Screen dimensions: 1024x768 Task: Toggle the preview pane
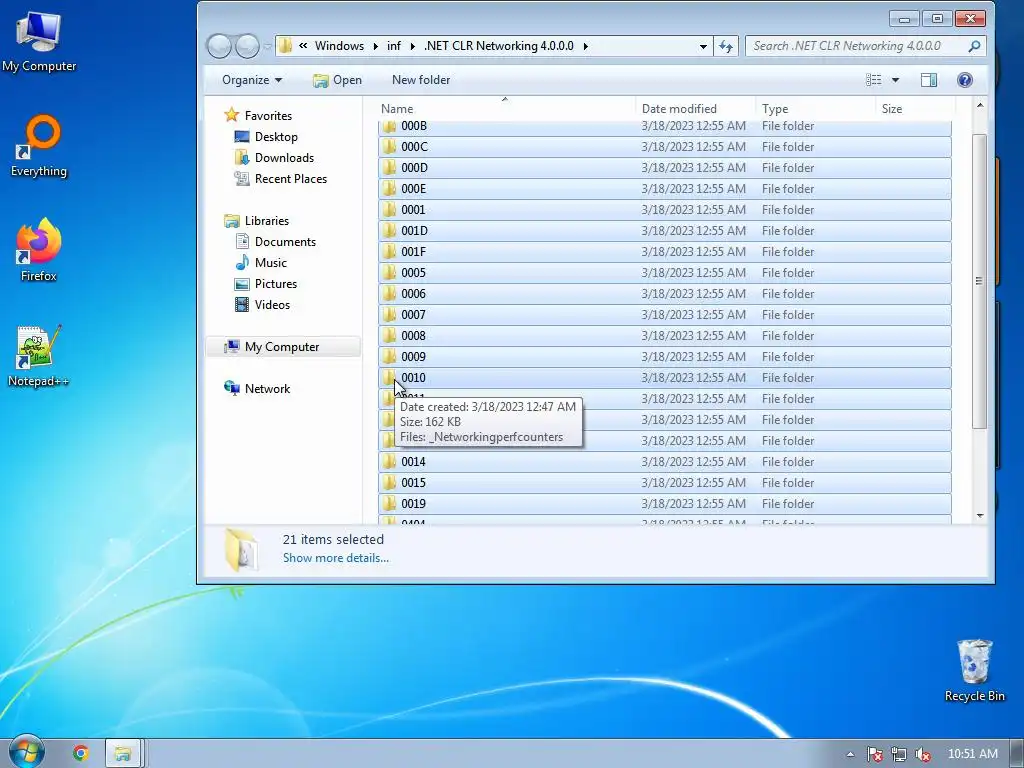click(929, 80)
